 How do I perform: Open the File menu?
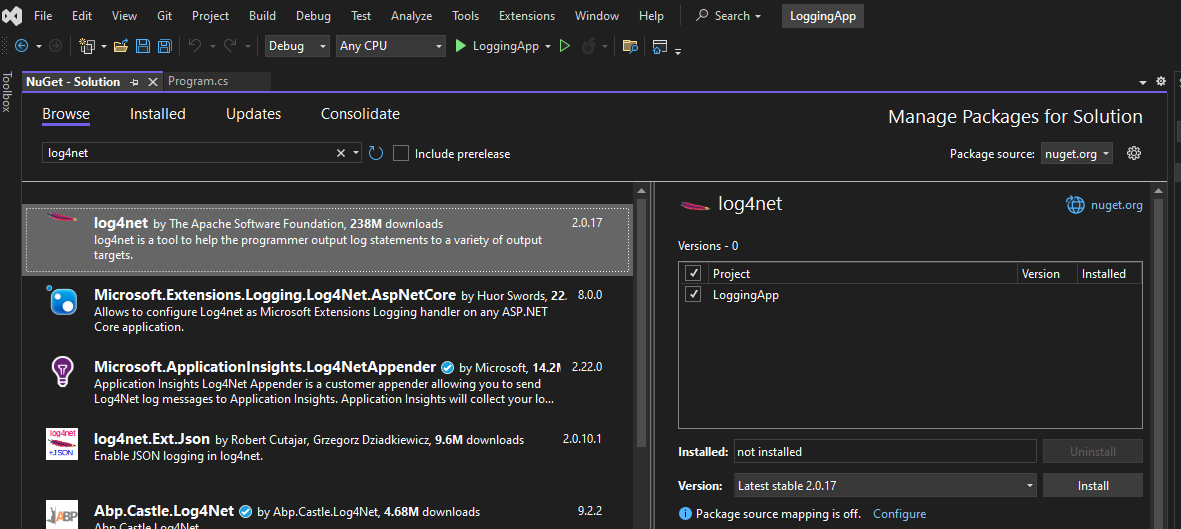[43, 16]
